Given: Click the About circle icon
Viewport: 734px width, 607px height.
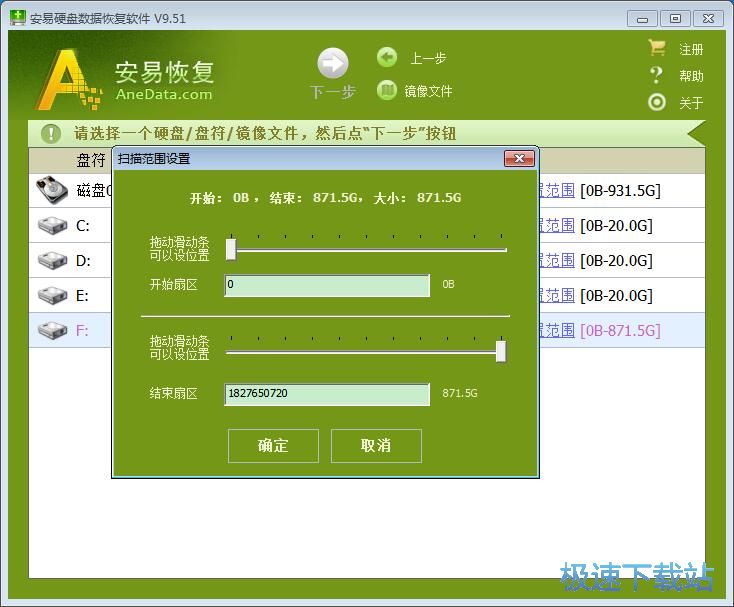Looking at the screenshot, I should pyautogui.click(x=657, y=102).
